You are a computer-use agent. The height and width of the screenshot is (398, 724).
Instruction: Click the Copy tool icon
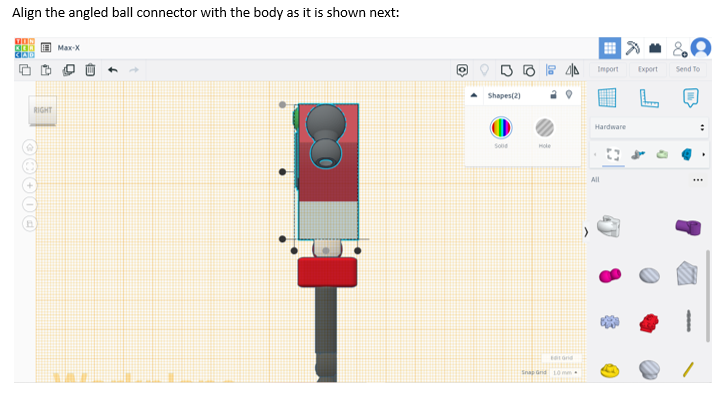pos(25,70)
